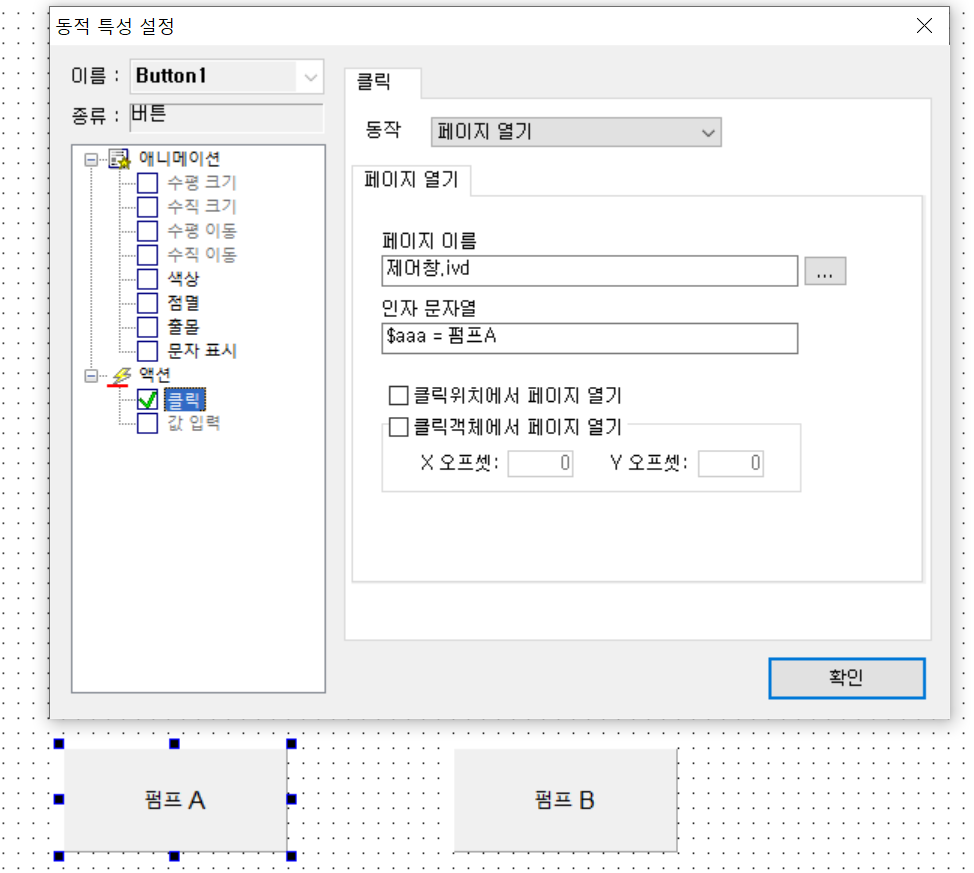Select the 수평 크기 tree item label
This screenshot has height=873, width=974.
coord(202,183)
